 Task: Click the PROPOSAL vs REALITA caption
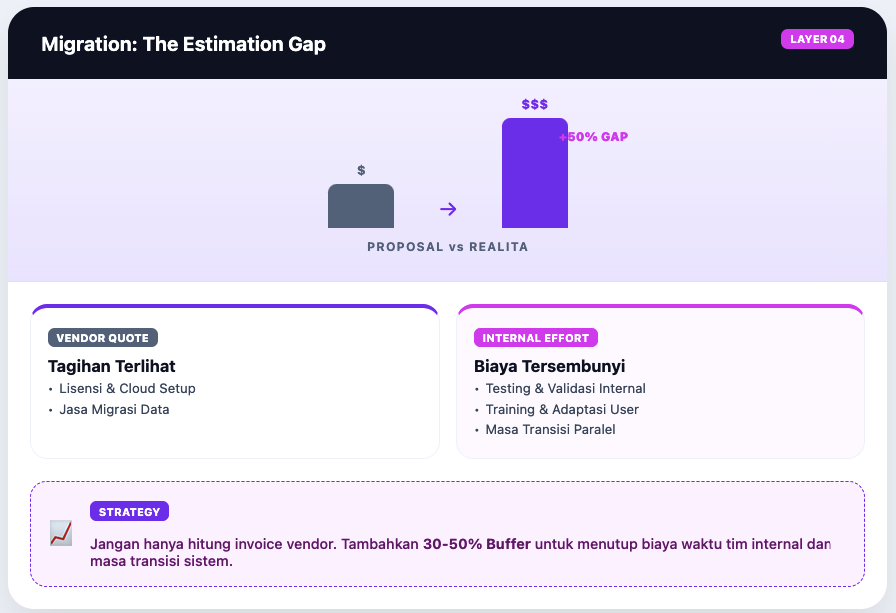coord(447,247)
